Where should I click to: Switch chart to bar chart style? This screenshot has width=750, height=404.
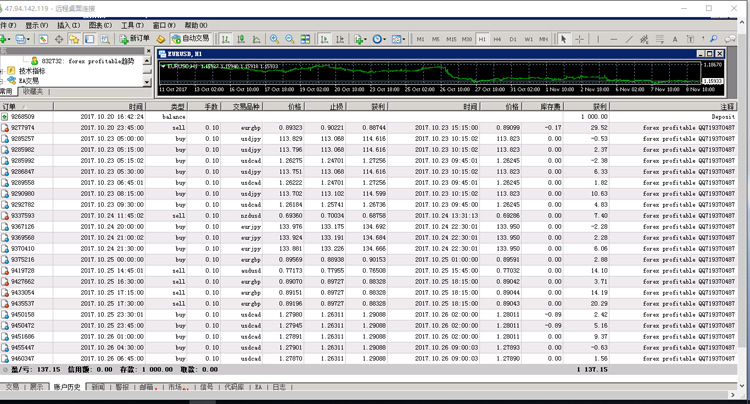coord(226,39)
